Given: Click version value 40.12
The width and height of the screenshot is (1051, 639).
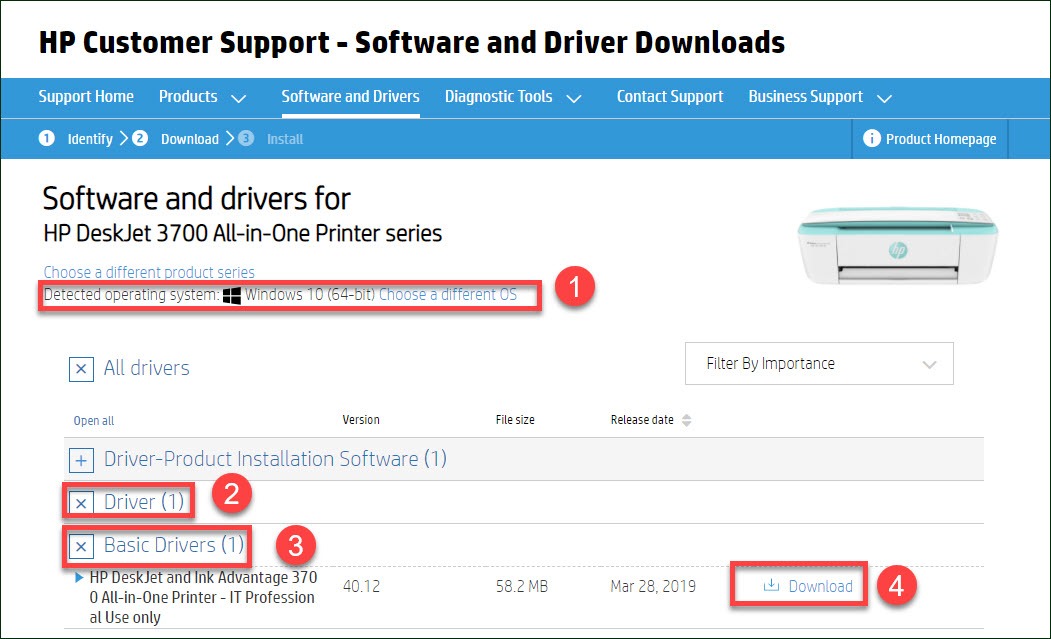Looking at the screenshot, I should click(361, 586).
